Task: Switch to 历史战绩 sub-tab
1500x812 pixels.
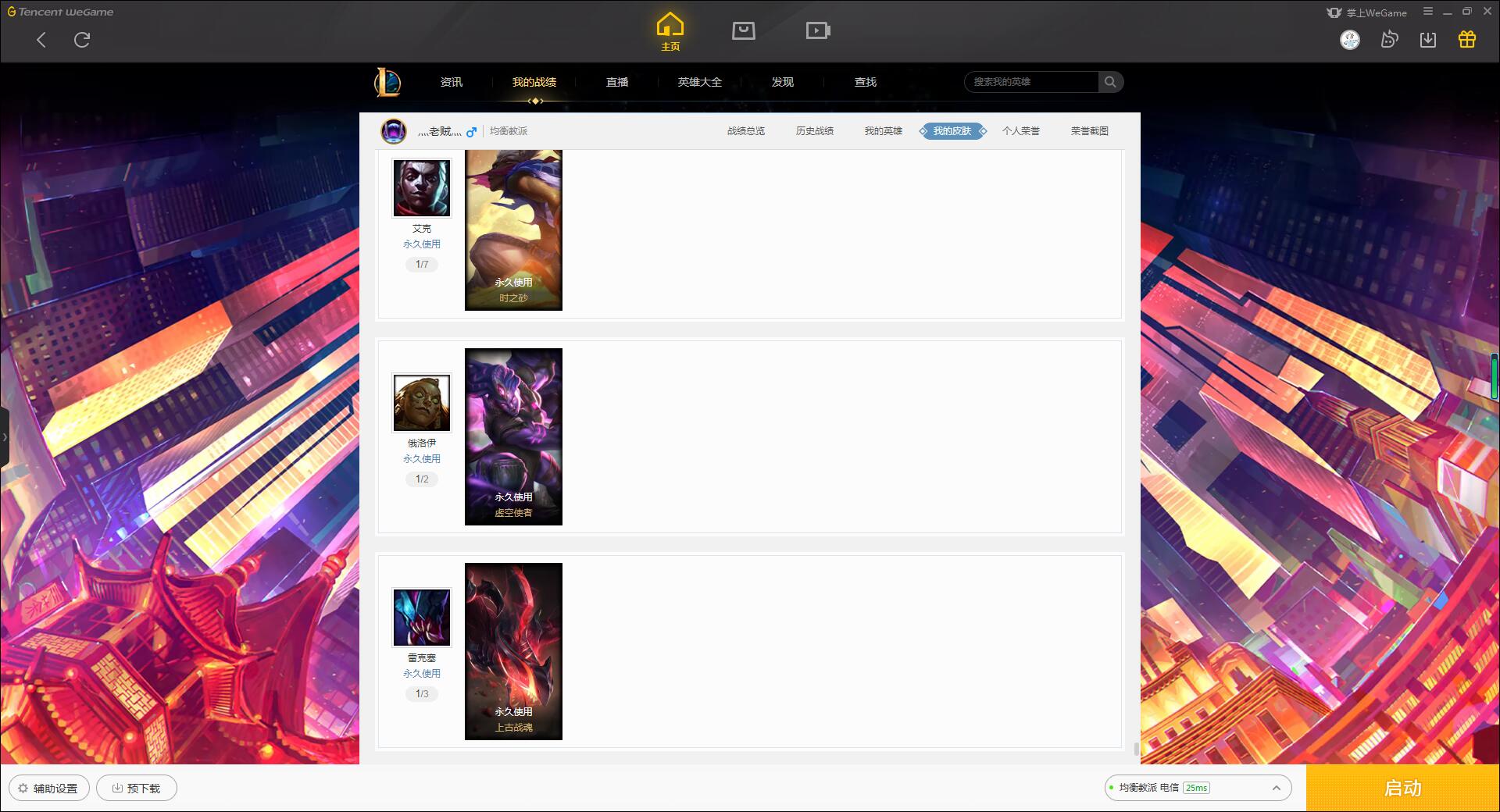Action: [x=815, y=131]
